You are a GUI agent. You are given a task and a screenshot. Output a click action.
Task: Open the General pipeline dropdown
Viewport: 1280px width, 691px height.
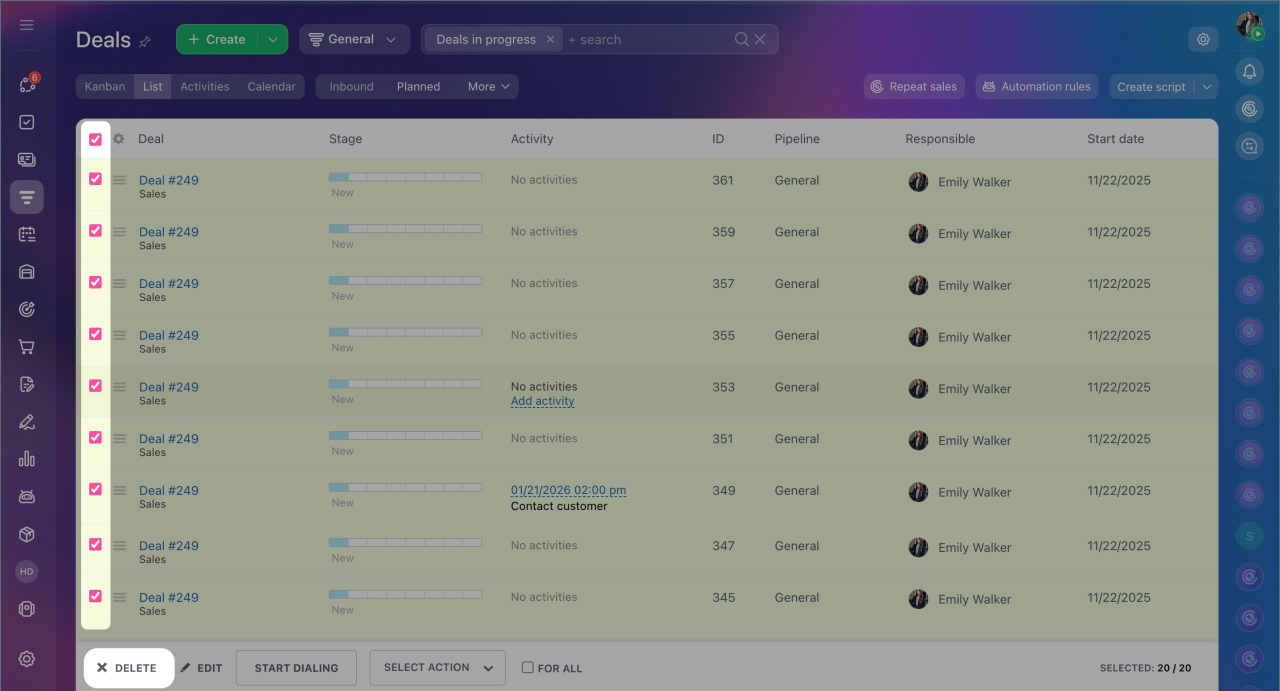pyautogui.click(x=354, y=39)
